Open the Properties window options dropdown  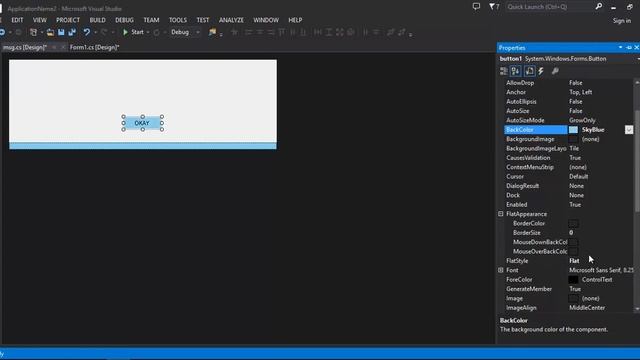[x=620, y=48]
